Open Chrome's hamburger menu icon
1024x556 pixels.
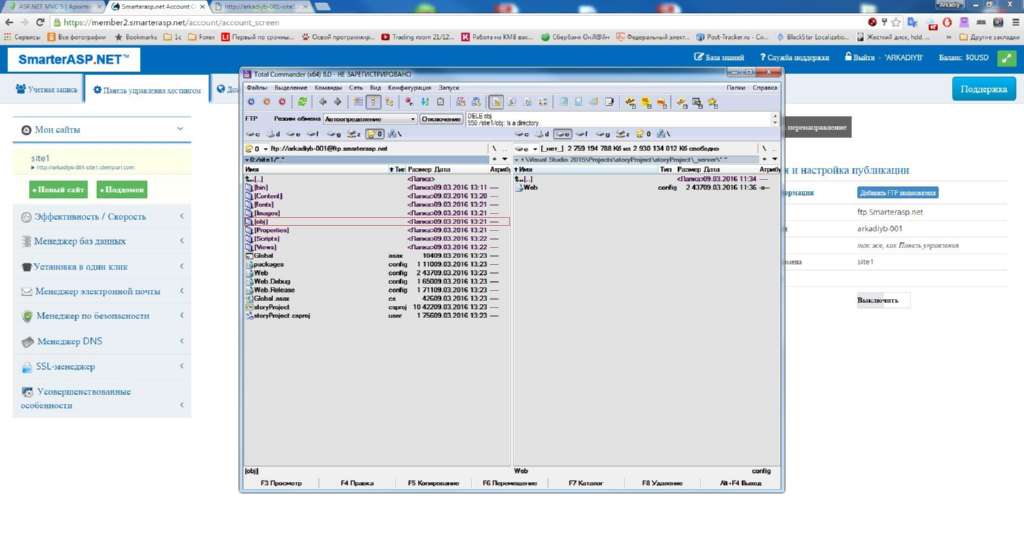(1016, 22)
